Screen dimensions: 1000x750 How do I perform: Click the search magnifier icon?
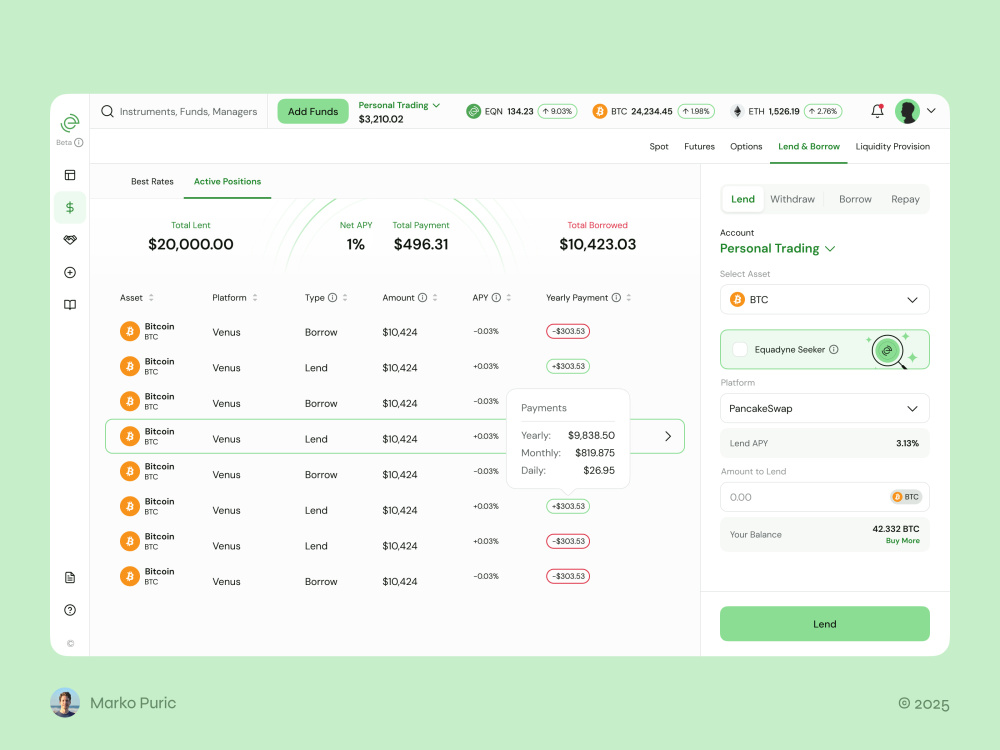coord(107,111)
